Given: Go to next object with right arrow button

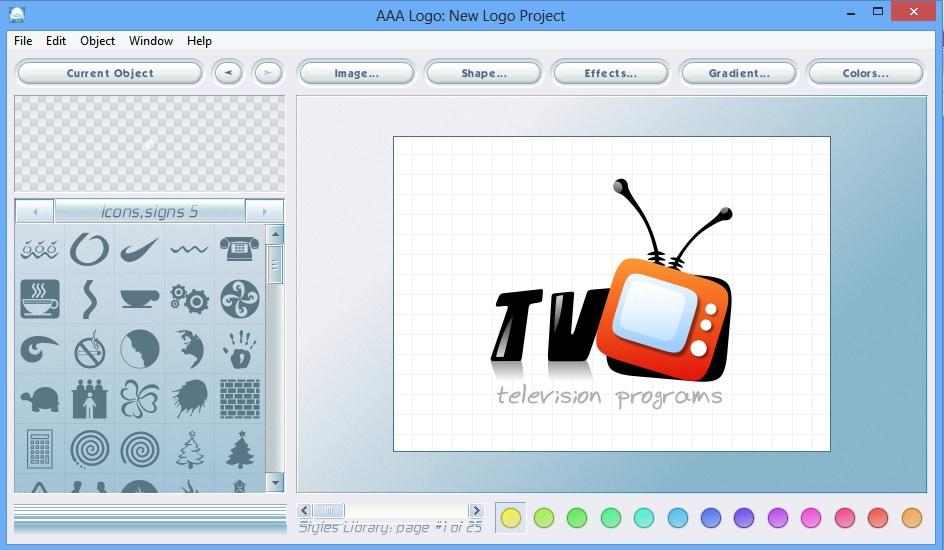Looking at the screenshot, I should click(x=267, y=73).
